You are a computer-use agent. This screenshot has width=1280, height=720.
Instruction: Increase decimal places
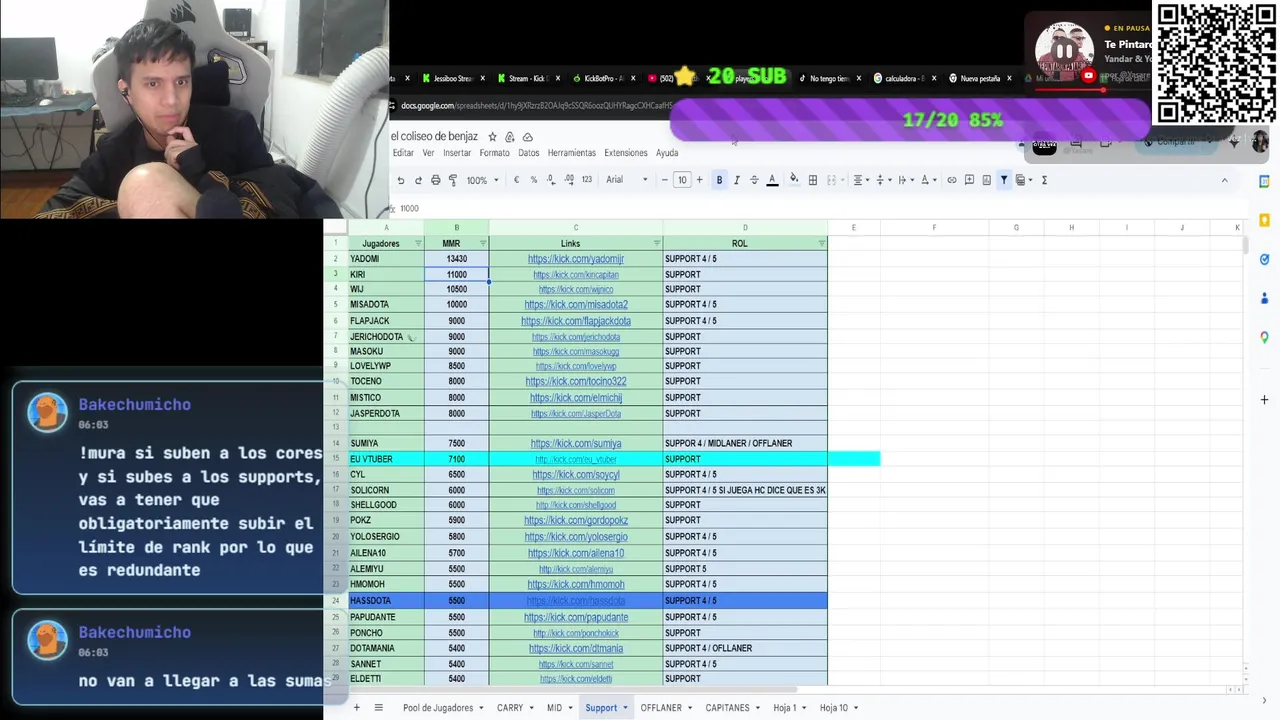569,180
